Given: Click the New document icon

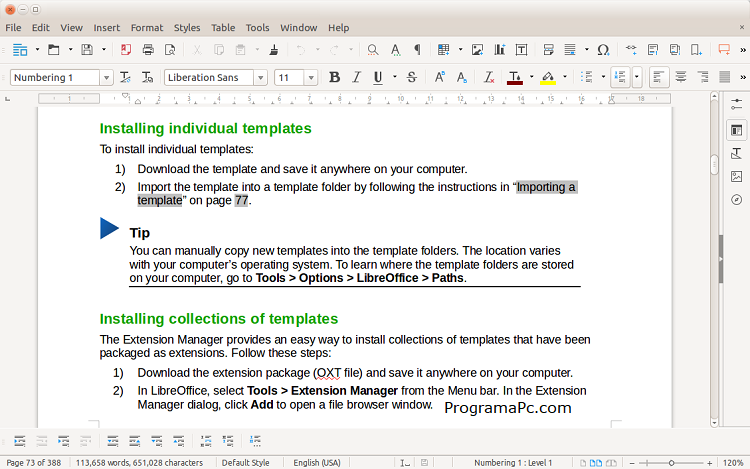Looking at the screenshot, I should tap(20, 50).
